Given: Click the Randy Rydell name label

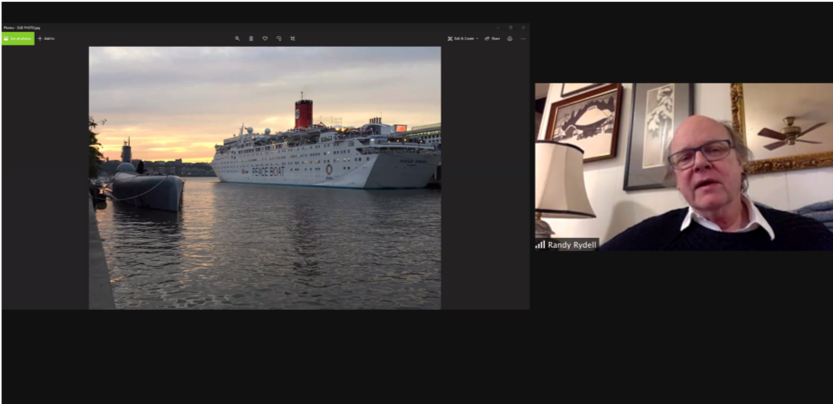Looking at the screenshot, I should (572, 244).
